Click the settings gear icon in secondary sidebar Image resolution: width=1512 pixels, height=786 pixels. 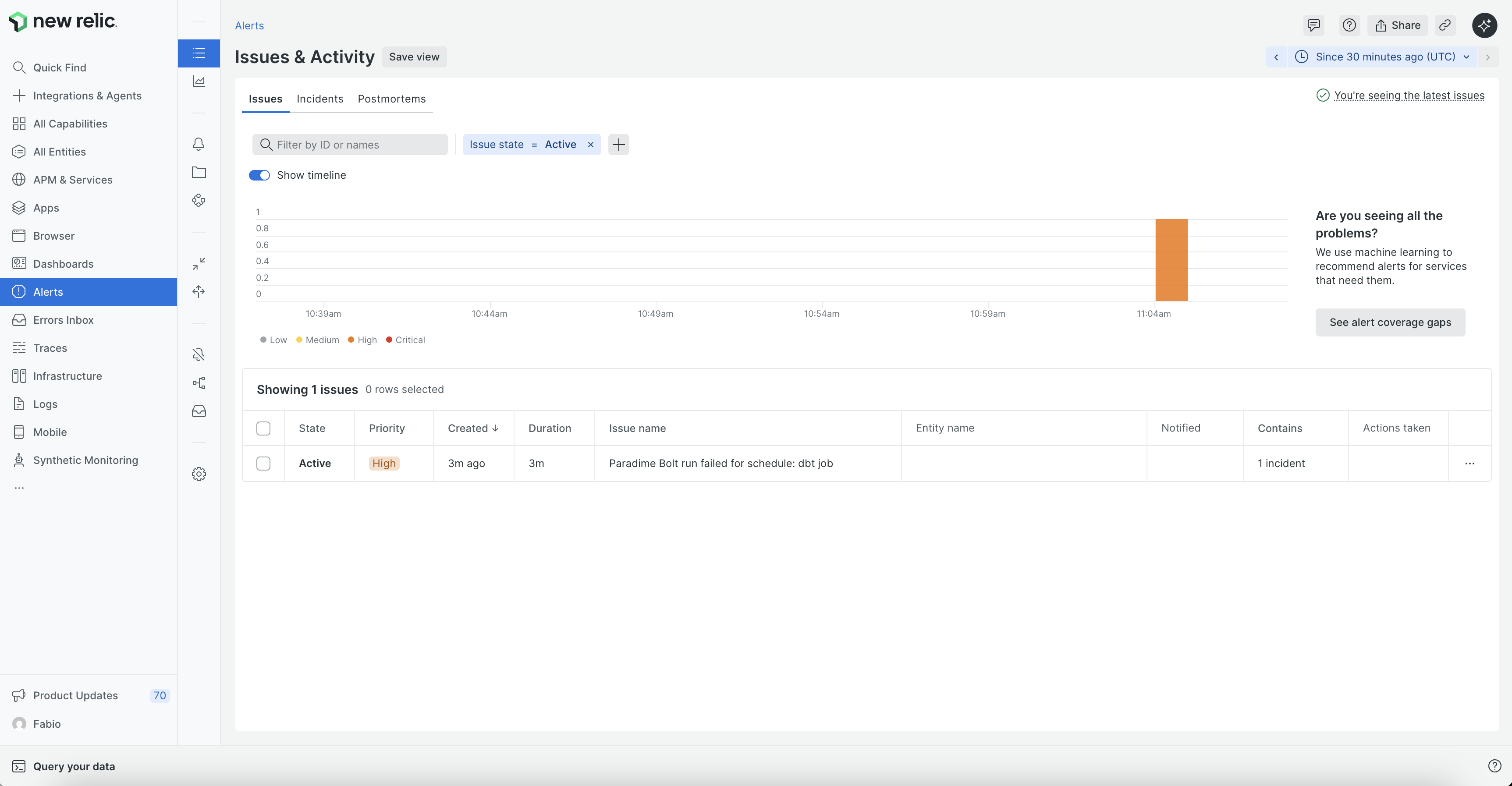pos(199,474)
